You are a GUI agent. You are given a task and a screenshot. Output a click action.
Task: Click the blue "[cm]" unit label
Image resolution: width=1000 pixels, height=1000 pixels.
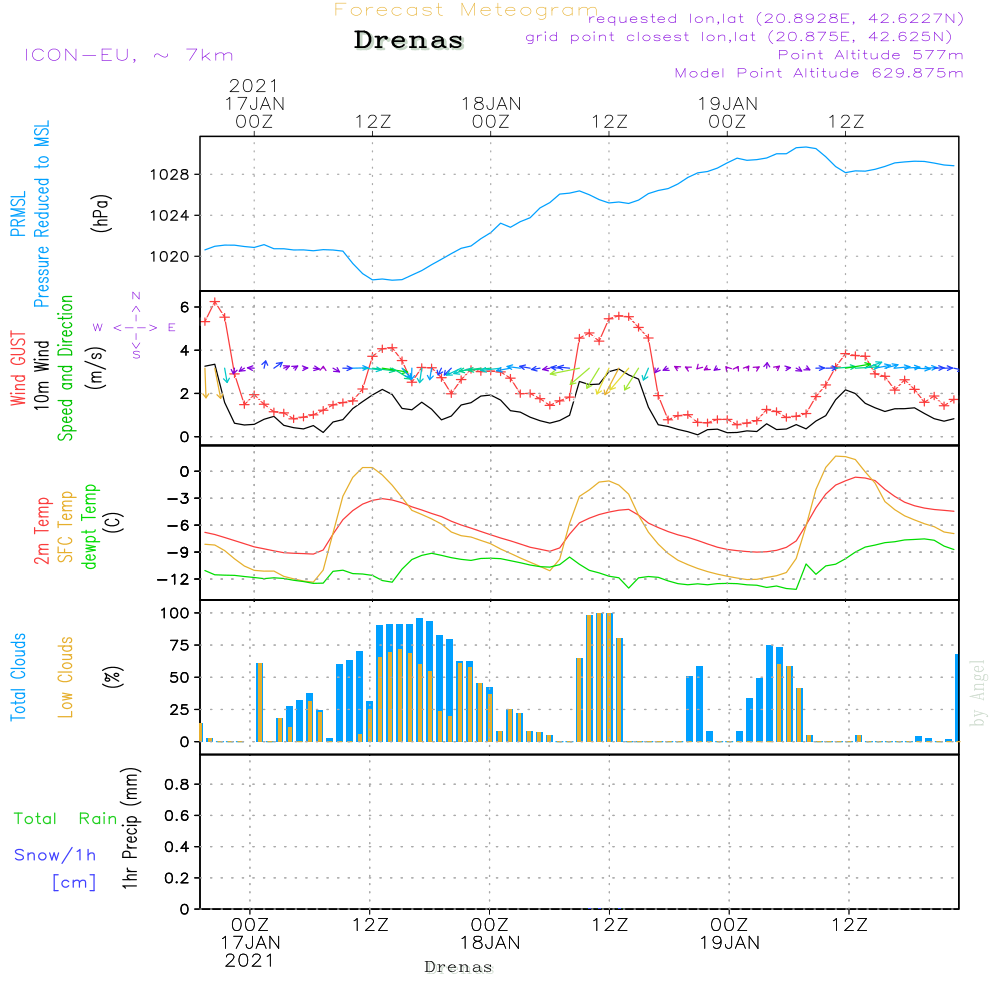pos(74,883)
